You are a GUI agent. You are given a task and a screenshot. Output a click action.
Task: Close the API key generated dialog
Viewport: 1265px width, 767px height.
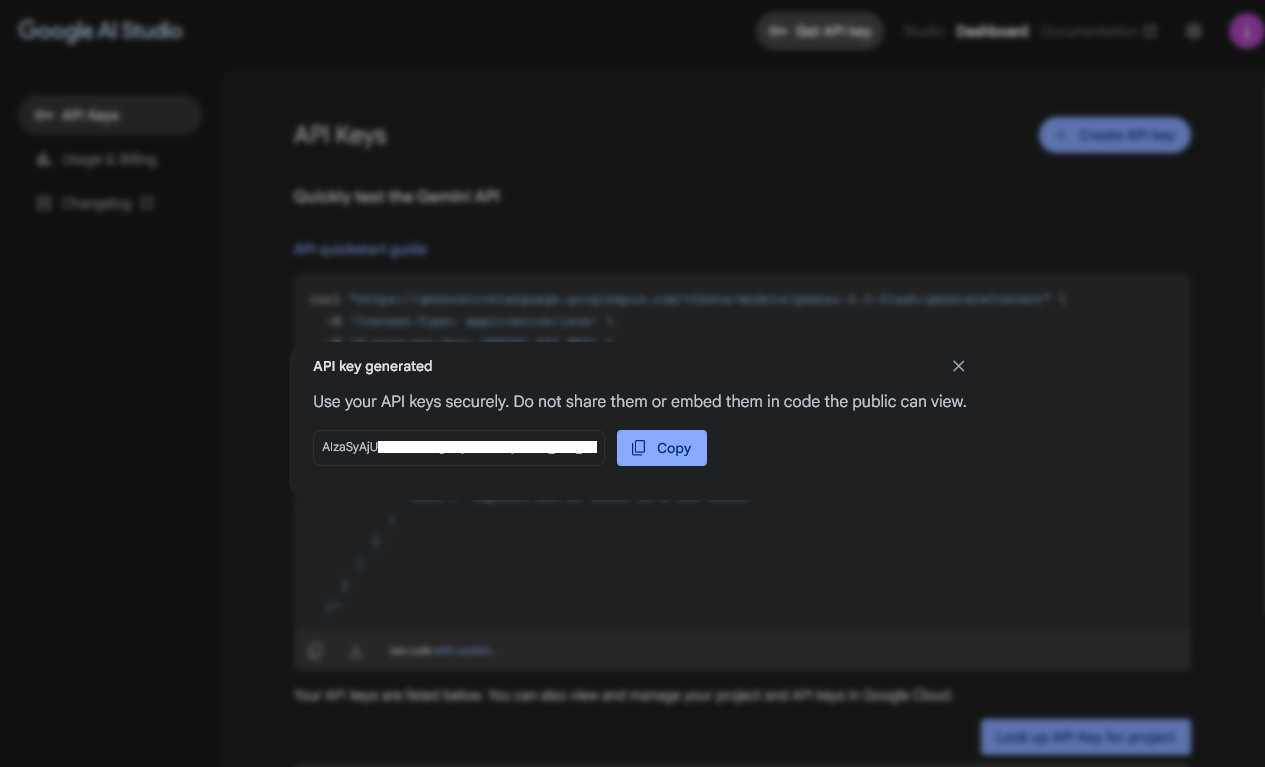click(958, 366)
